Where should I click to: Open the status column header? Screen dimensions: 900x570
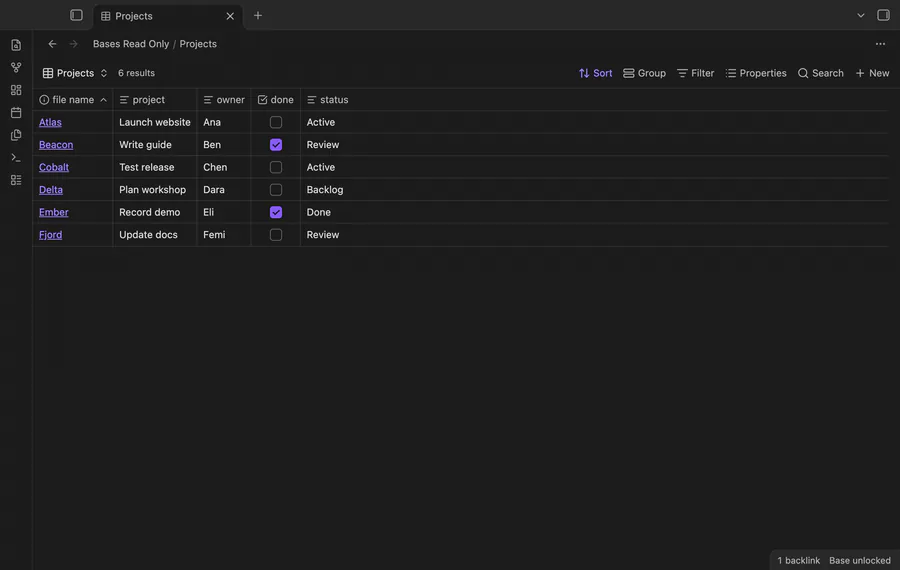(328, 99)
